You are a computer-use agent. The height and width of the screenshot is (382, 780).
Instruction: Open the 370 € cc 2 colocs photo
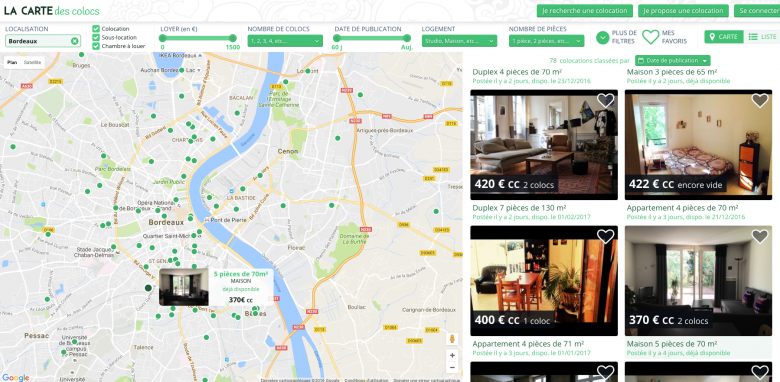pyautogui.click(x=698, y=281)
